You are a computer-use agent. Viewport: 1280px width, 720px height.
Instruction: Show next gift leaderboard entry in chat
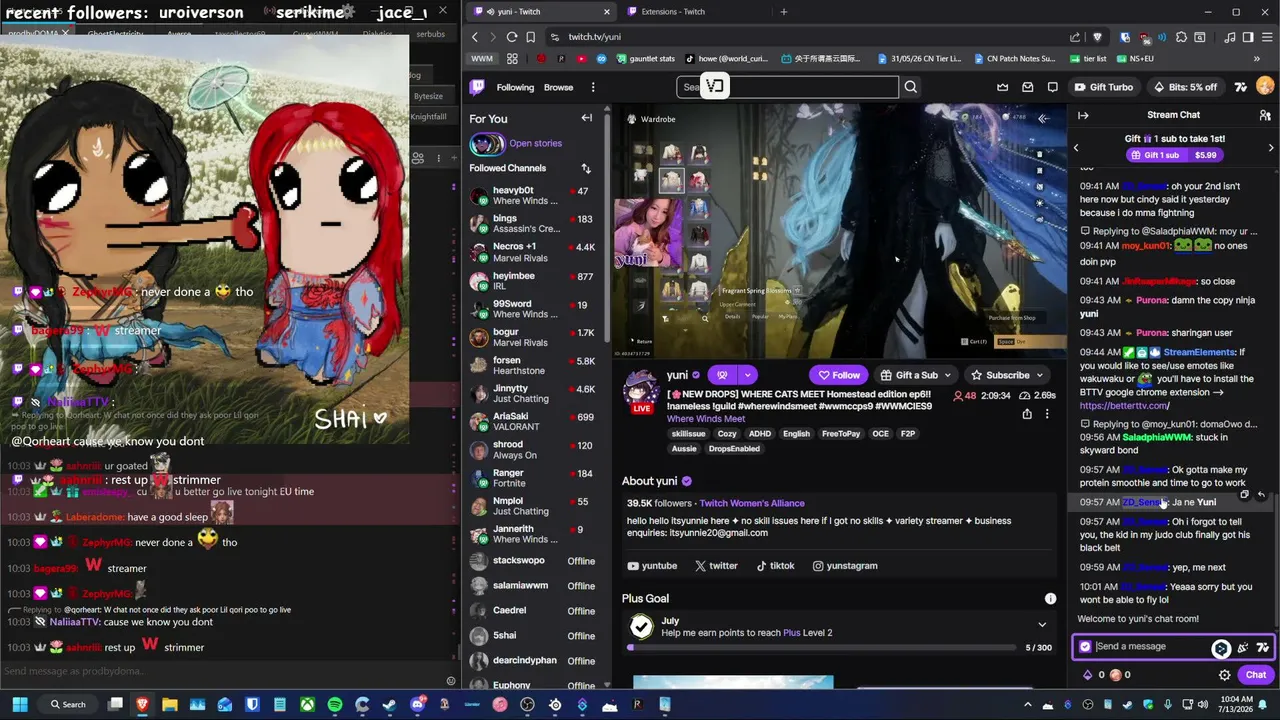coord(1271,147)
